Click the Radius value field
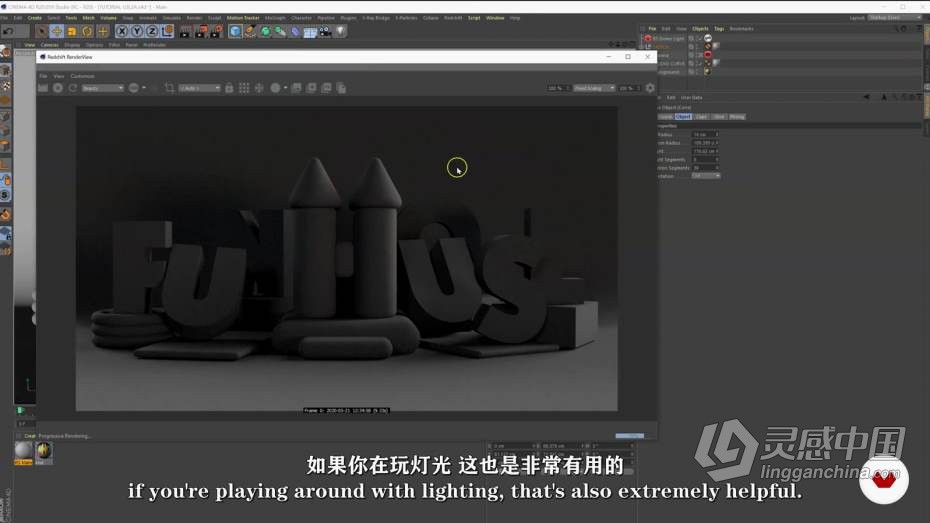The height and width of the screenshot is (523, 930). click(705, 135)
